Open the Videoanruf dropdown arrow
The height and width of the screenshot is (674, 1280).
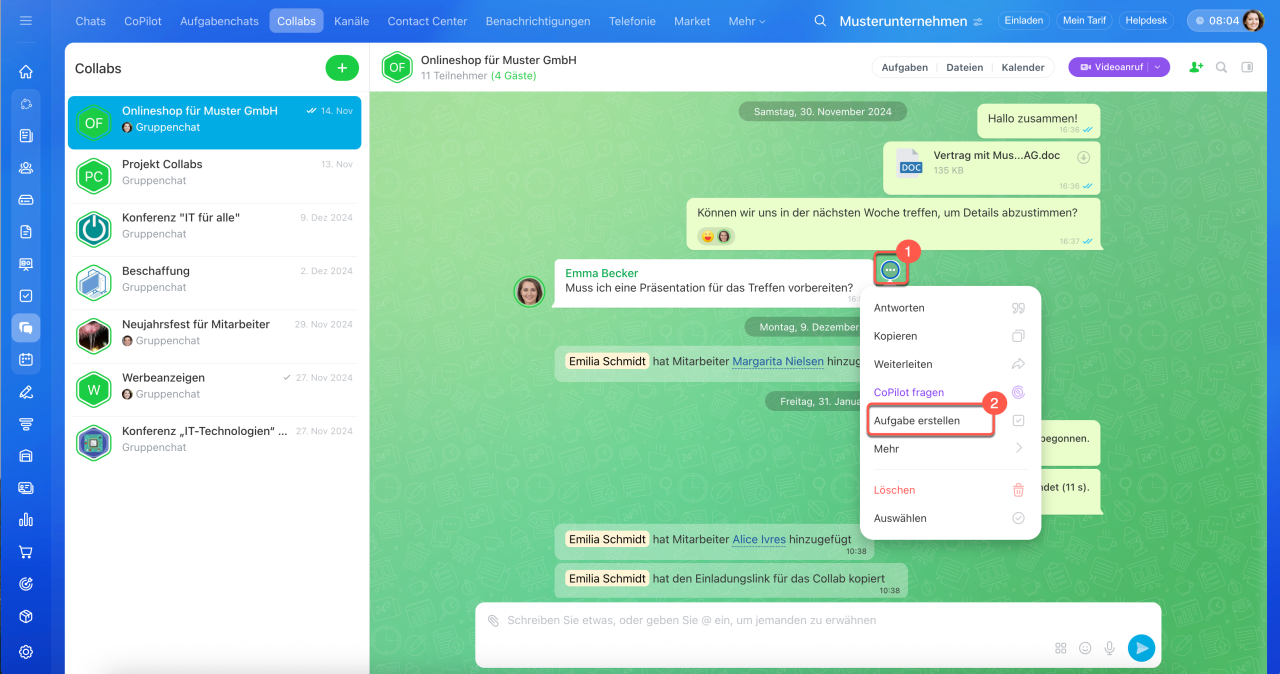(1158, 68)
